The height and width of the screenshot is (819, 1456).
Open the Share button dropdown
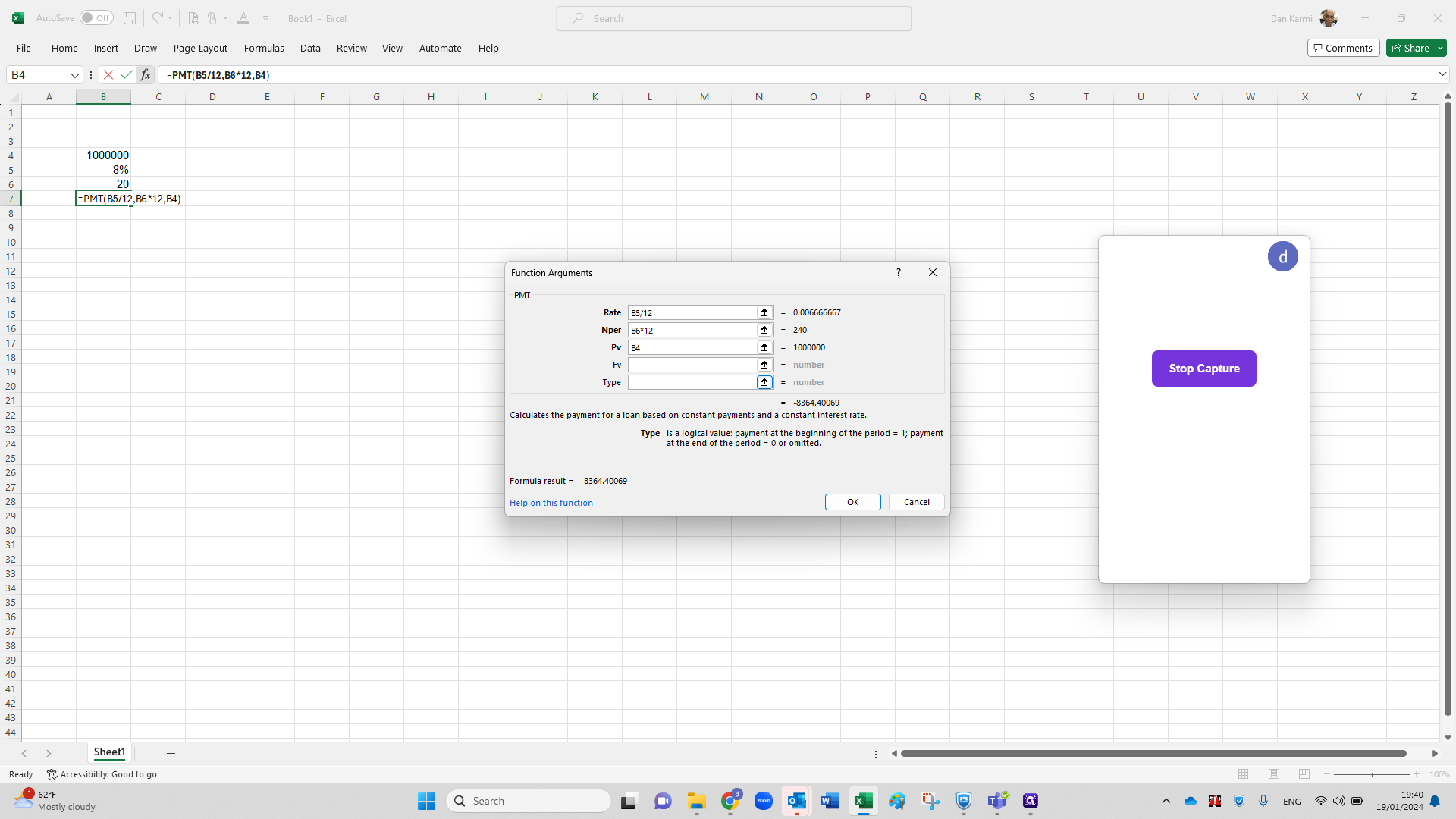[x=1440, y=48]
